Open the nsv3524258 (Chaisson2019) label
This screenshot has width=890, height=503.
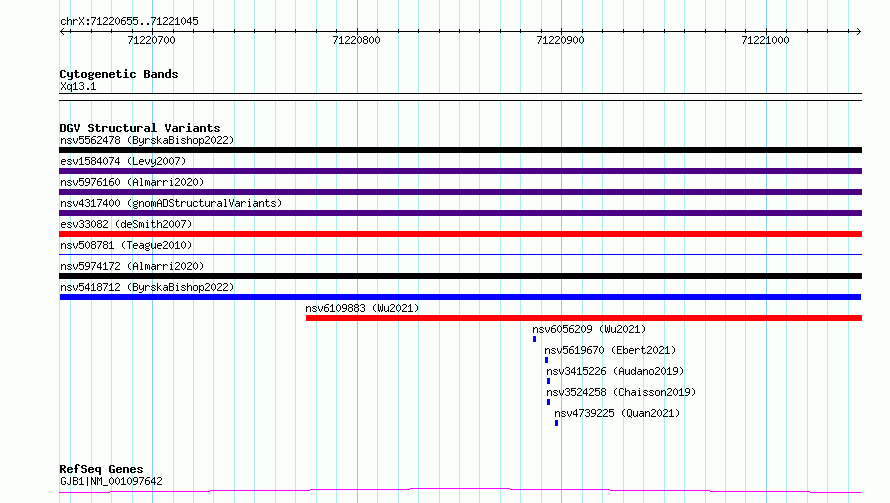click(x=621, y=392)
